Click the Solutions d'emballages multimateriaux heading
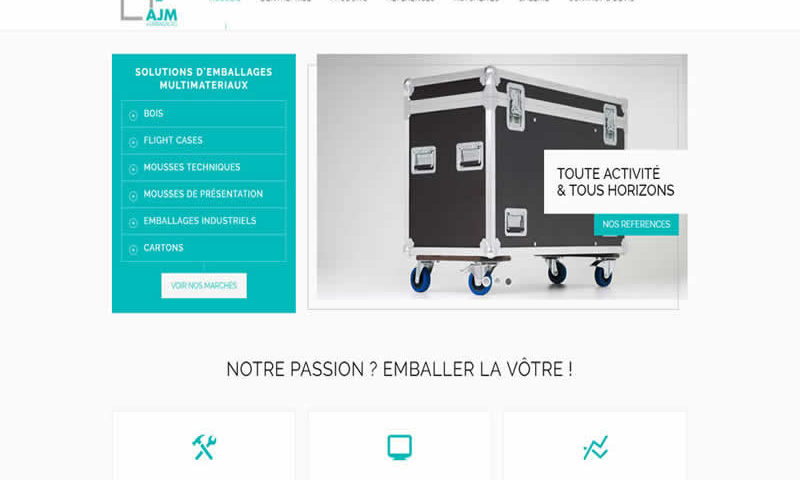The height and width of the screenshot is (480, 800). pyautogui.click(x=204, y=79)
